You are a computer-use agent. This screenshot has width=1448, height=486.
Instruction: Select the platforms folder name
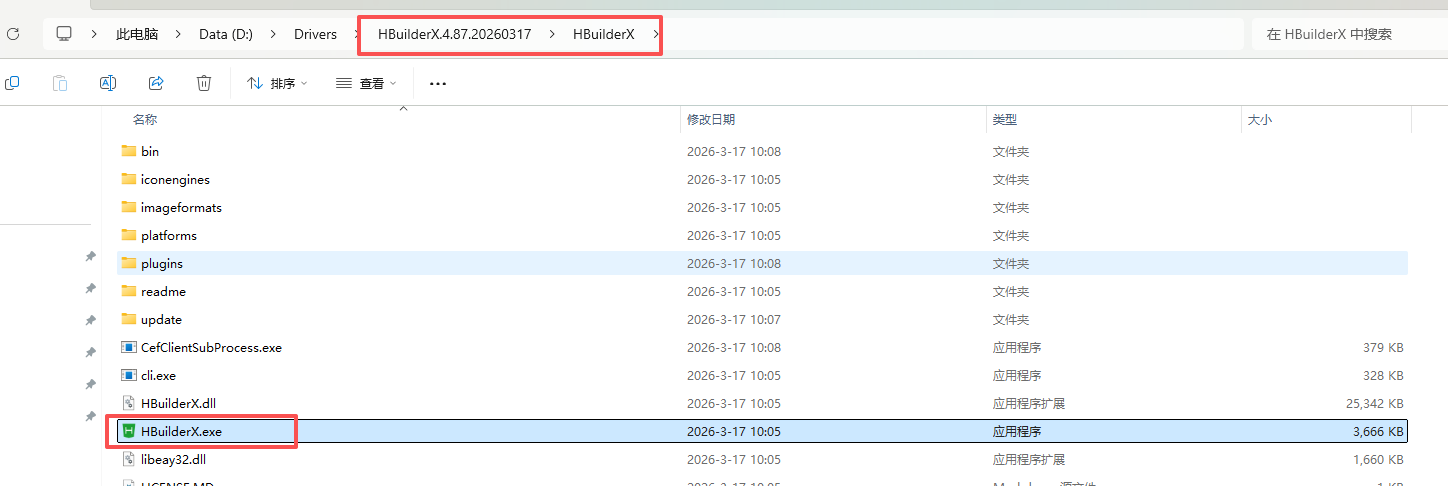[x=169, y=235]
